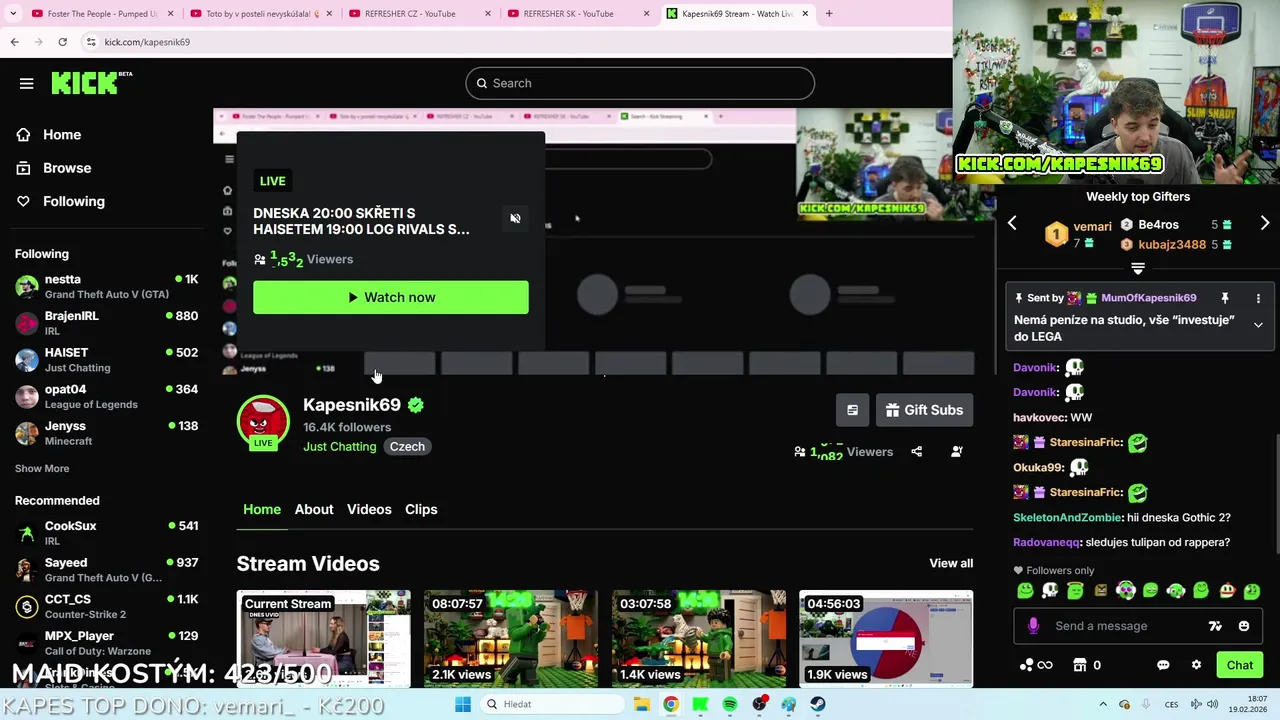Open Spotify from the taskbar
This screenshot has height=720, width=1280.
click(730, 704)
